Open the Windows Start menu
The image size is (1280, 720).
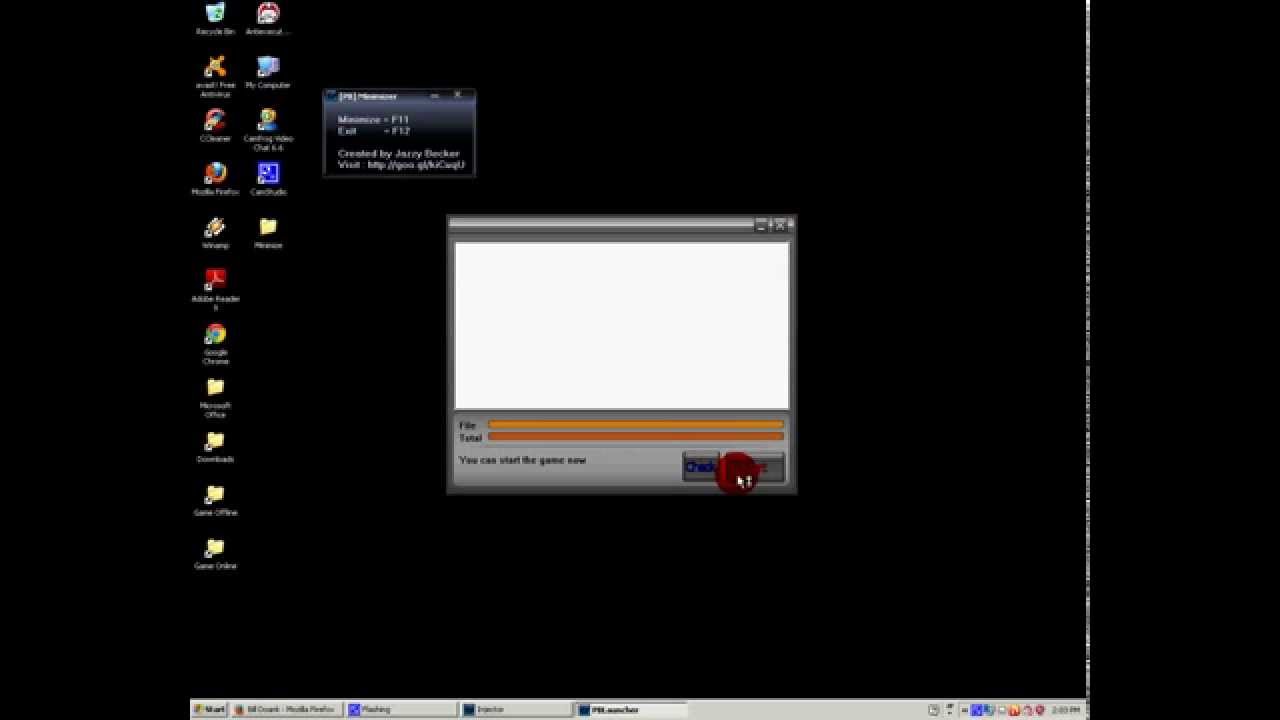click(x=209, y=709)
